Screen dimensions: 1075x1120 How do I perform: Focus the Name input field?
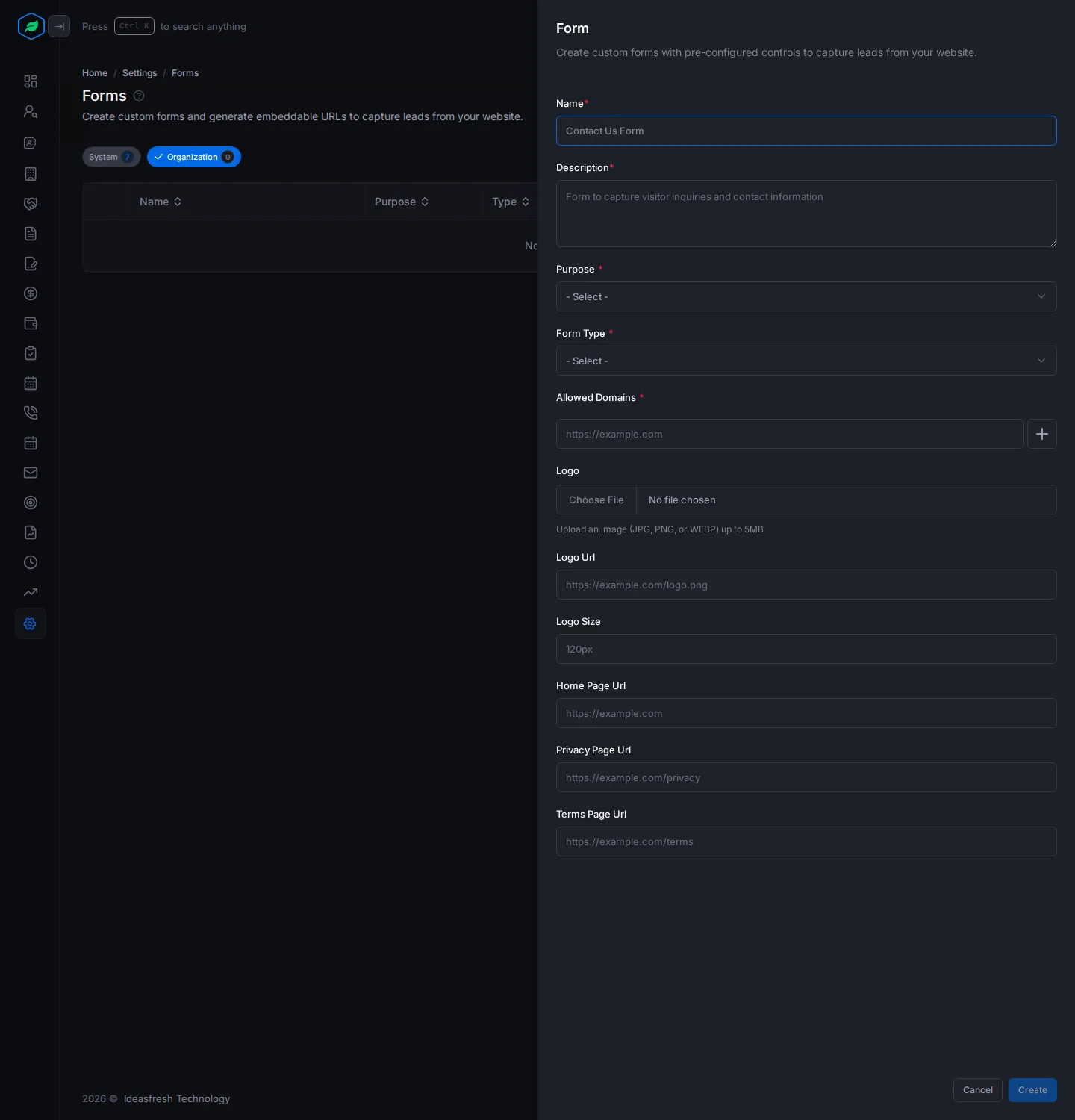tap(806, 131)
